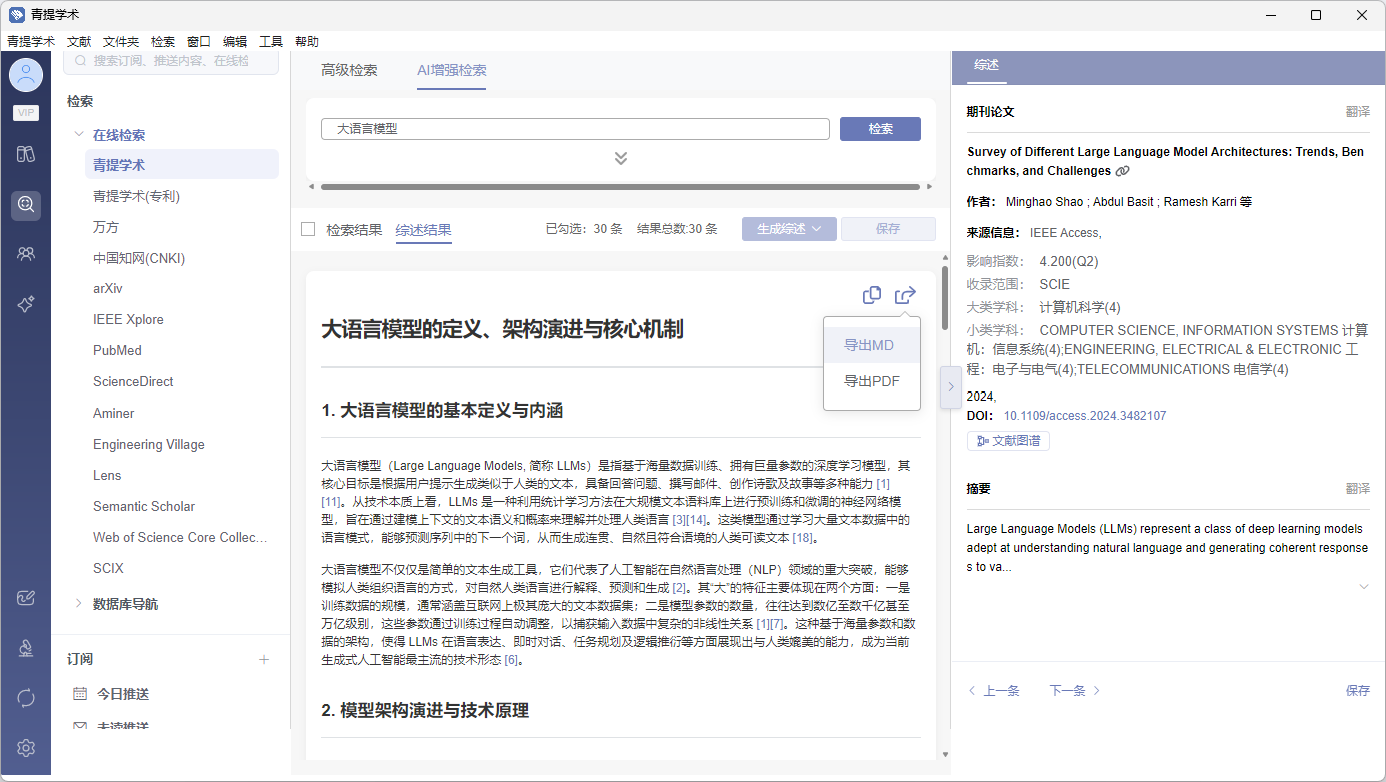
Task: Open the 检索 menu in the menu bar
Action: click(x=163, y=42)
